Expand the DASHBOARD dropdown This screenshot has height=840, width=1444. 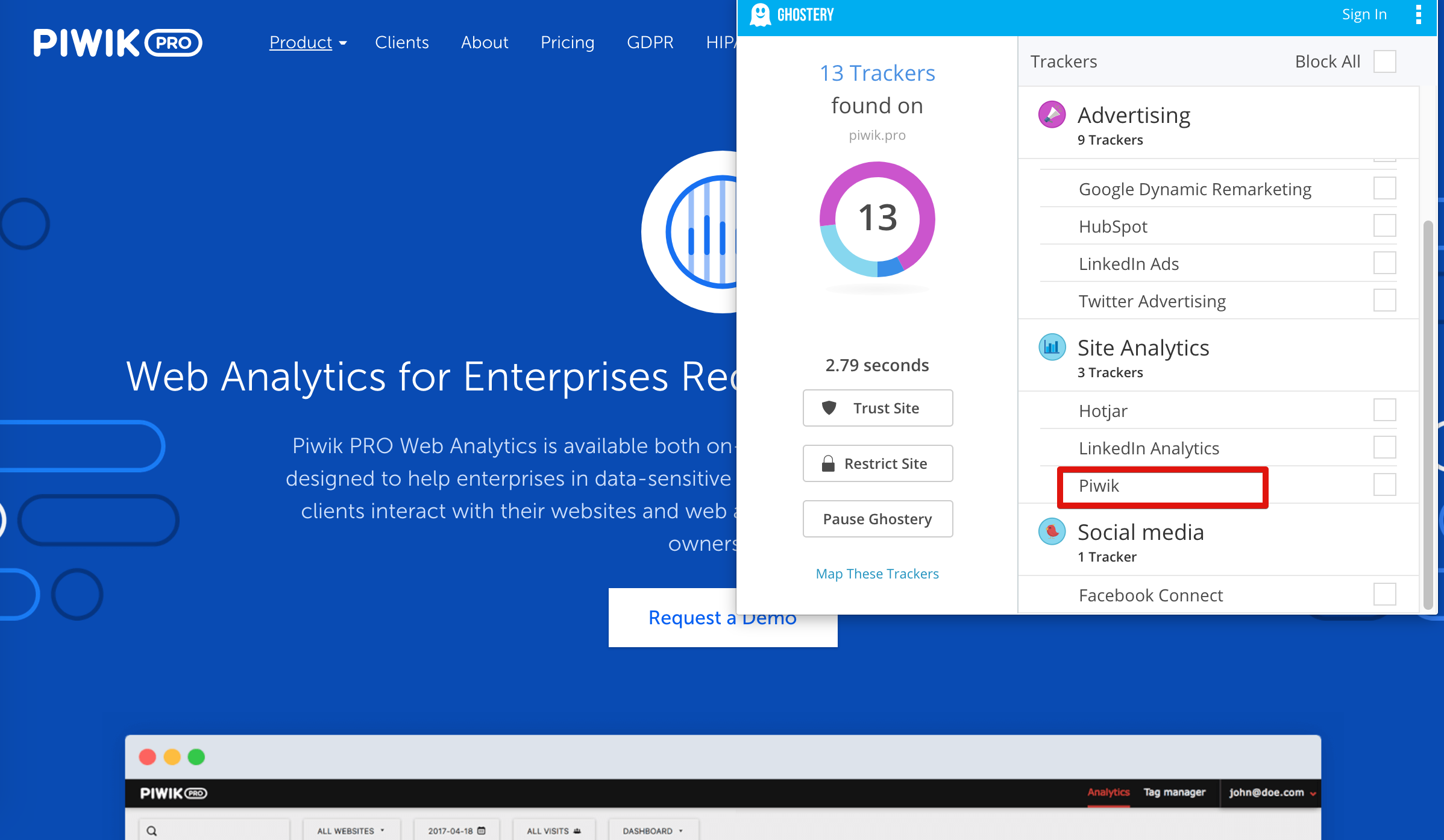tap(653, 831)
